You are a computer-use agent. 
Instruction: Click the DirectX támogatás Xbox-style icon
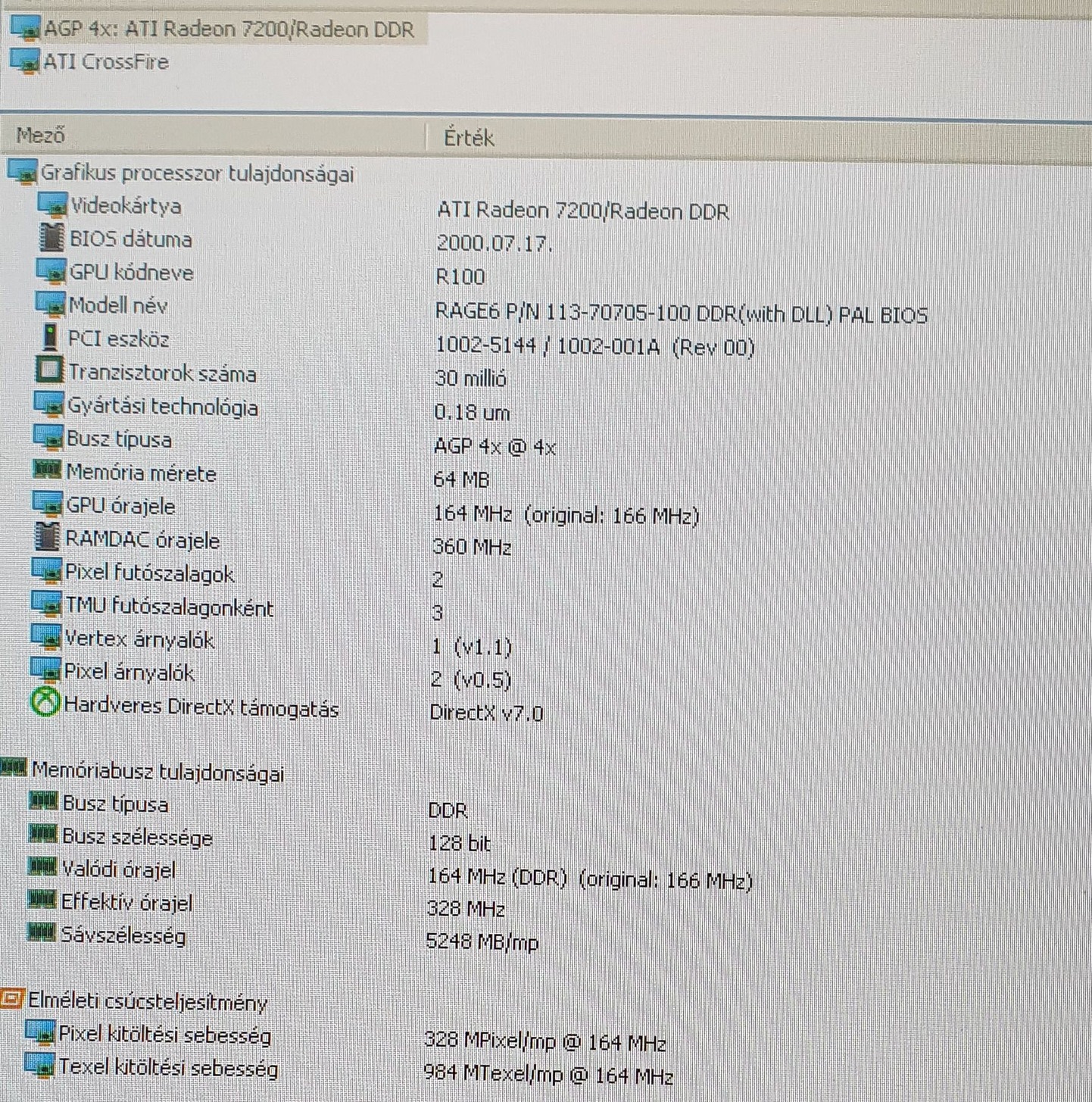click(45, 702)
